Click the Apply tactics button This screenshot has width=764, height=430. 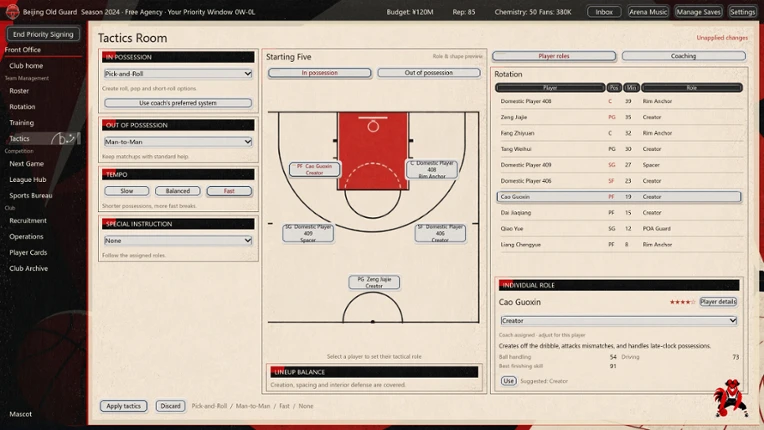click(x=124, y=406)
